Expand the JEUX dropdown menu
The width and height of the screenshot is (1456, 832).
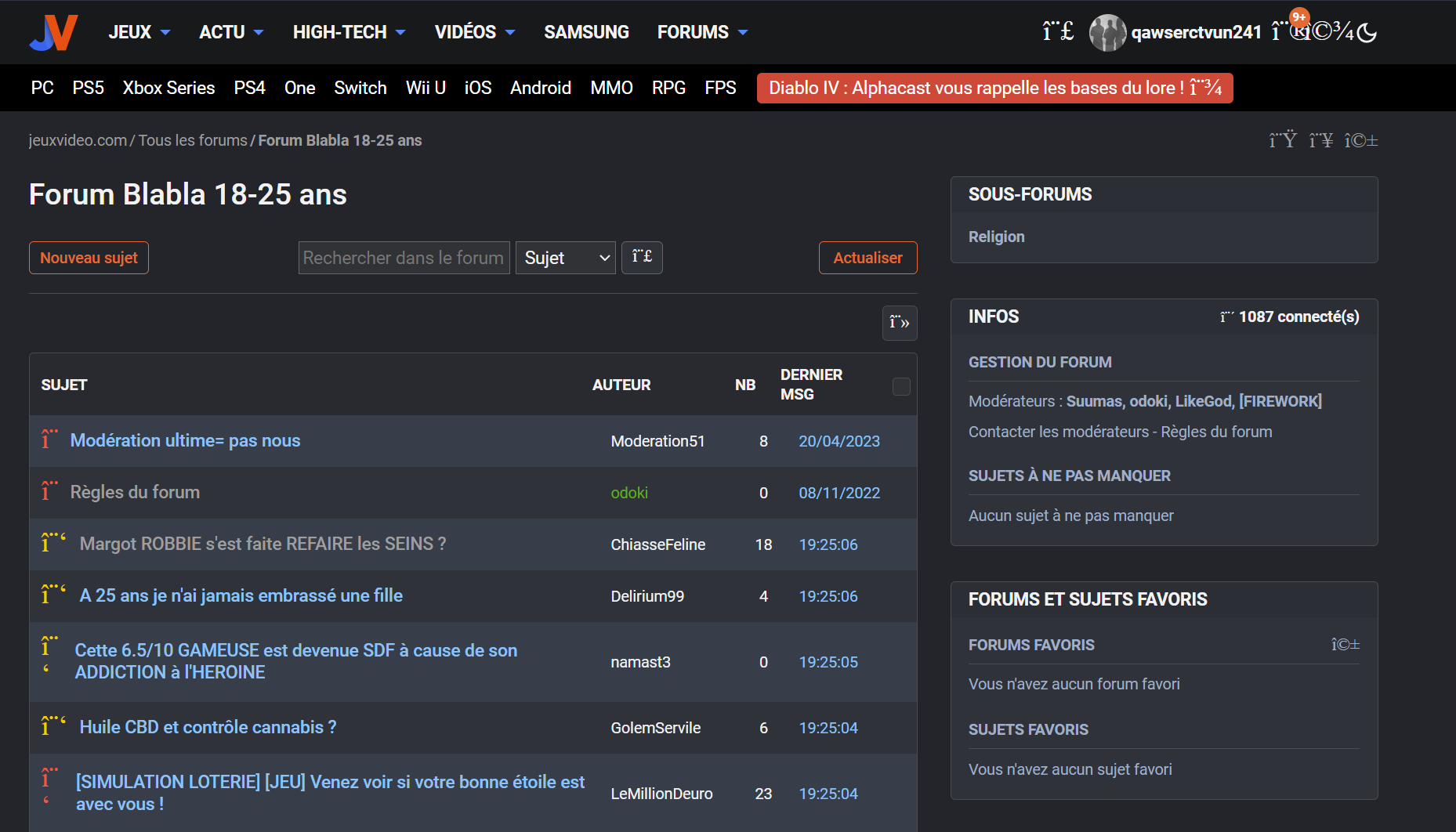pyautogui.click(x=139, y=32)
